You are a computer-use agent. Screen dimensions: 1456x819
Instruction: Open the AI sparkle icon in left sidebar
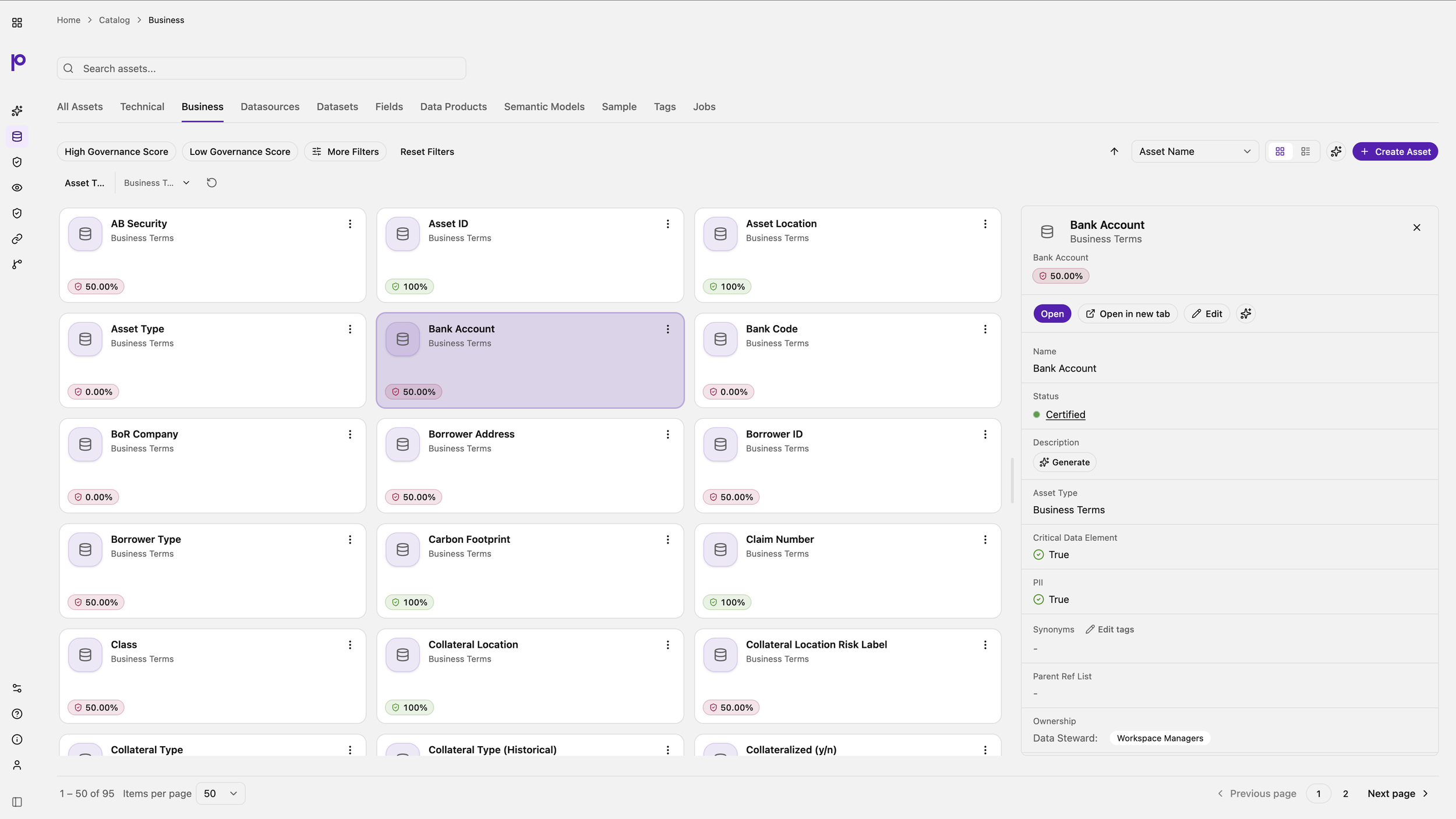pos(17,111)
